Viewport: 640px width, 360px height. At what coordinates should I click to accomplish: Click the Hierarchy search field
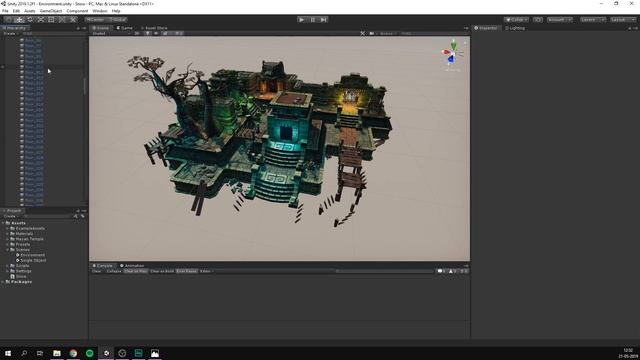tap(53, 33)
